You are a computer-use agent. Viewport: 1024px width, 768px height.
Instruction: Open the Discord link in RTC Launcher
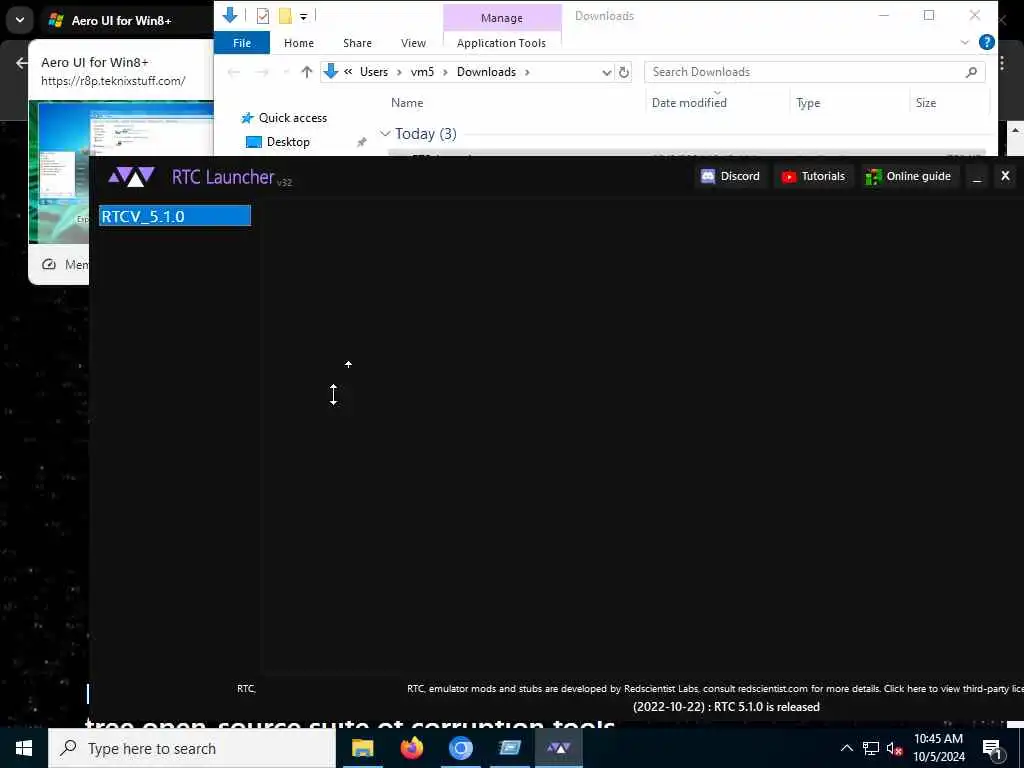pos(729,176)
